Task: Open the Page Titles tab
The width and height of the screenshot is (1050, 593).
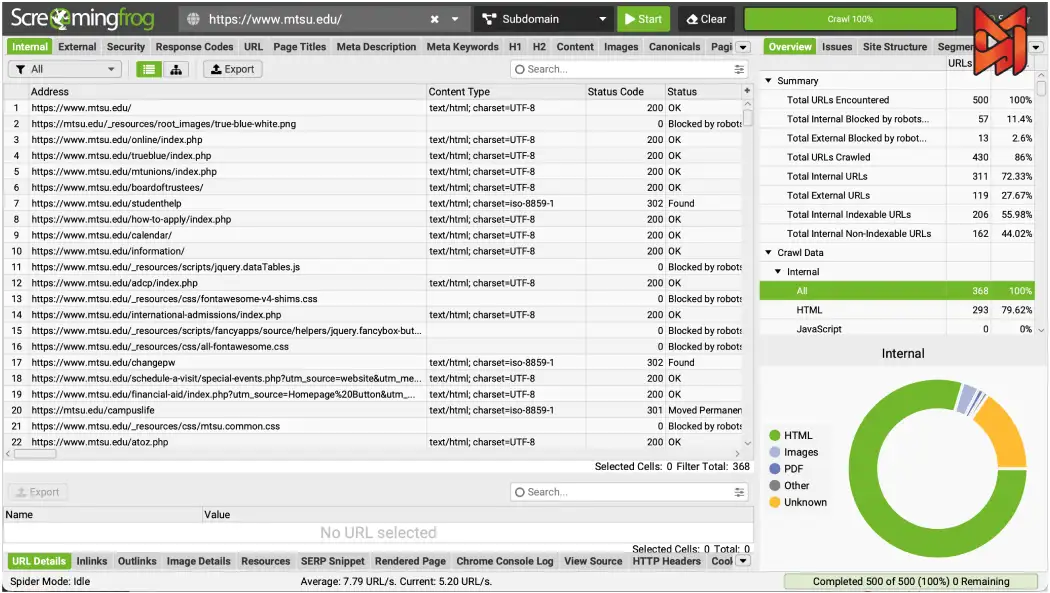Action: tap(299, 47)
